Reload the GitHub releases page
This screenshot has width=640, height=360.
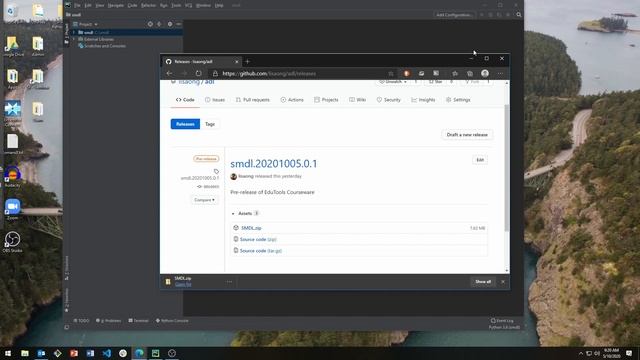198,73
